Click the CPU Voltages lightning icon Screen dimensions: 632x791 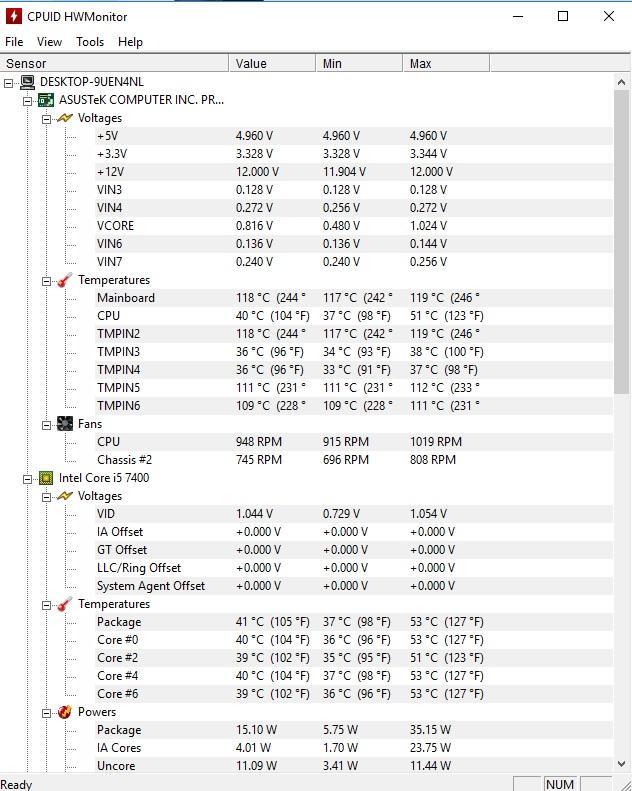click(x=65, y=496)
